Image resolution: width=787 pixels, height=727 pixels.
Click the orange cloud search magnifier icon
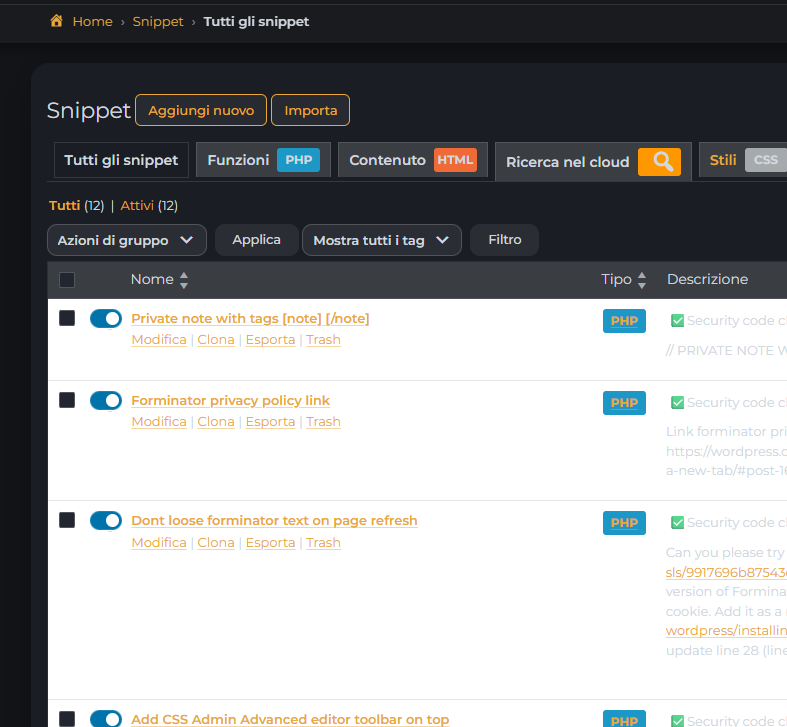(659, 162)
